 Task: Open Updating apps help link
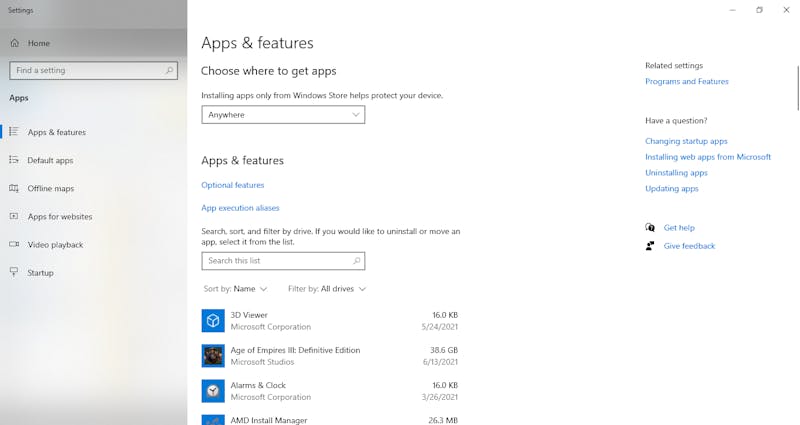pos(672,189)
